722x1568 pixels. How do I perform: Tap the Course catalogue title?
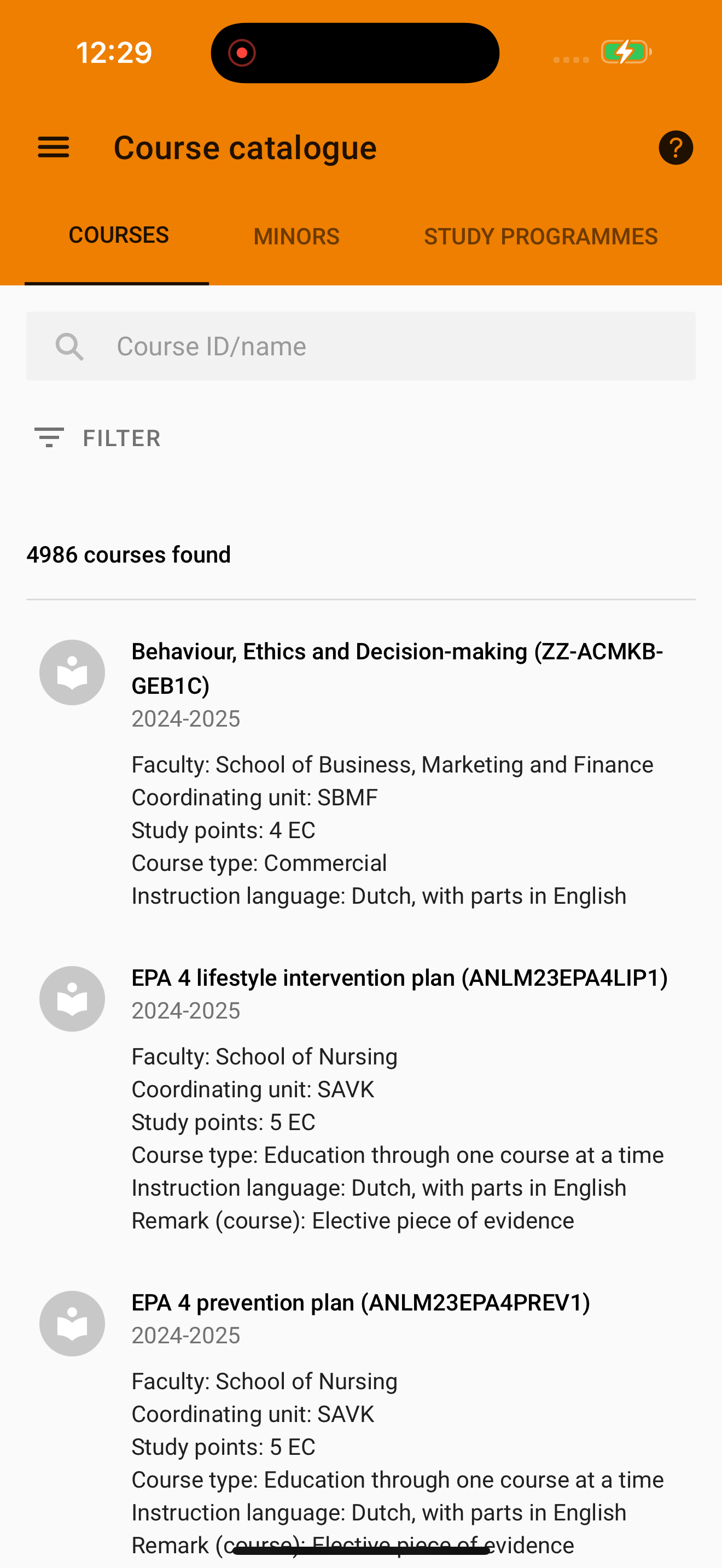[x=246, y=148]
